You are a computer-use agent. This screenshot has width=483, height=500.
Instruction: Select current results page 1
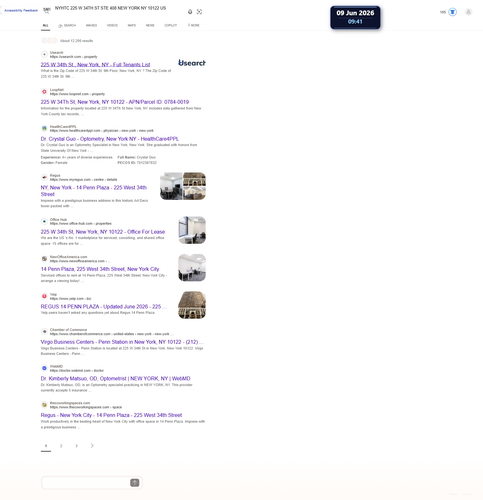pos(46,446)
